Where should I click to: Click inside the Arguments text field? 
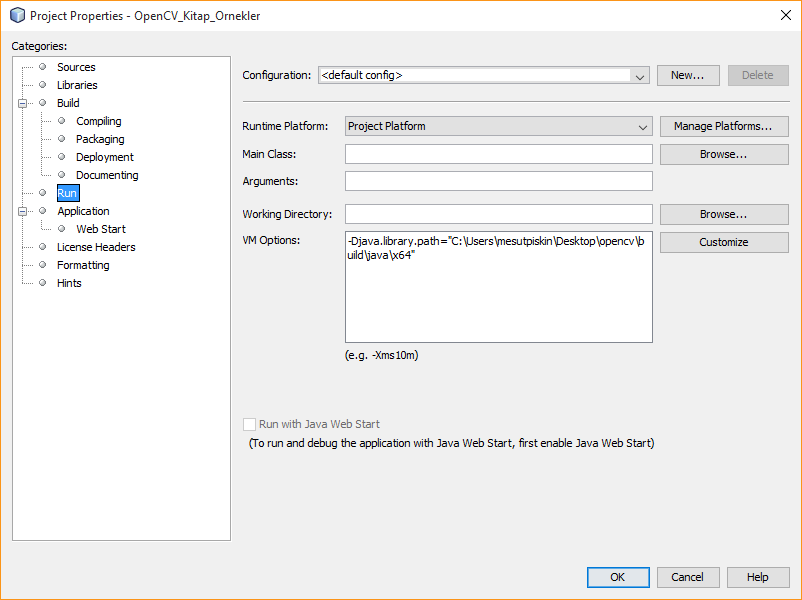click(x=498, y=181)
